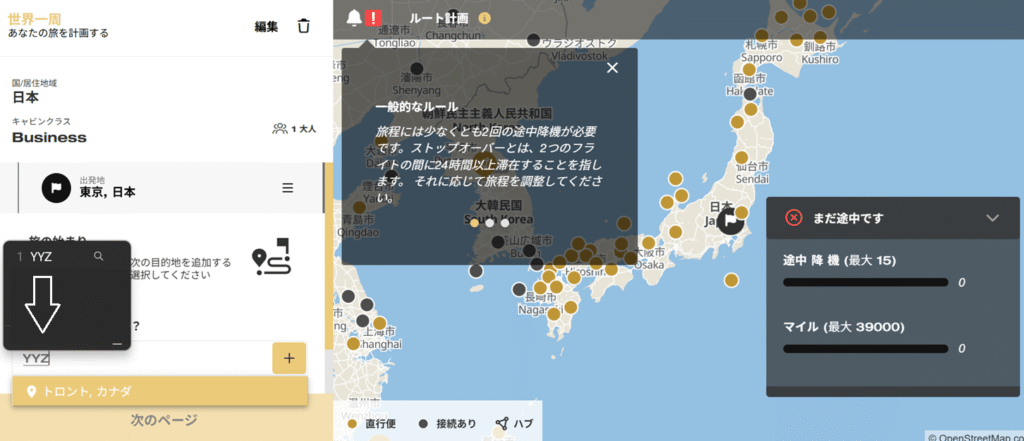Go to 次のページ

[x=164, y=421]
